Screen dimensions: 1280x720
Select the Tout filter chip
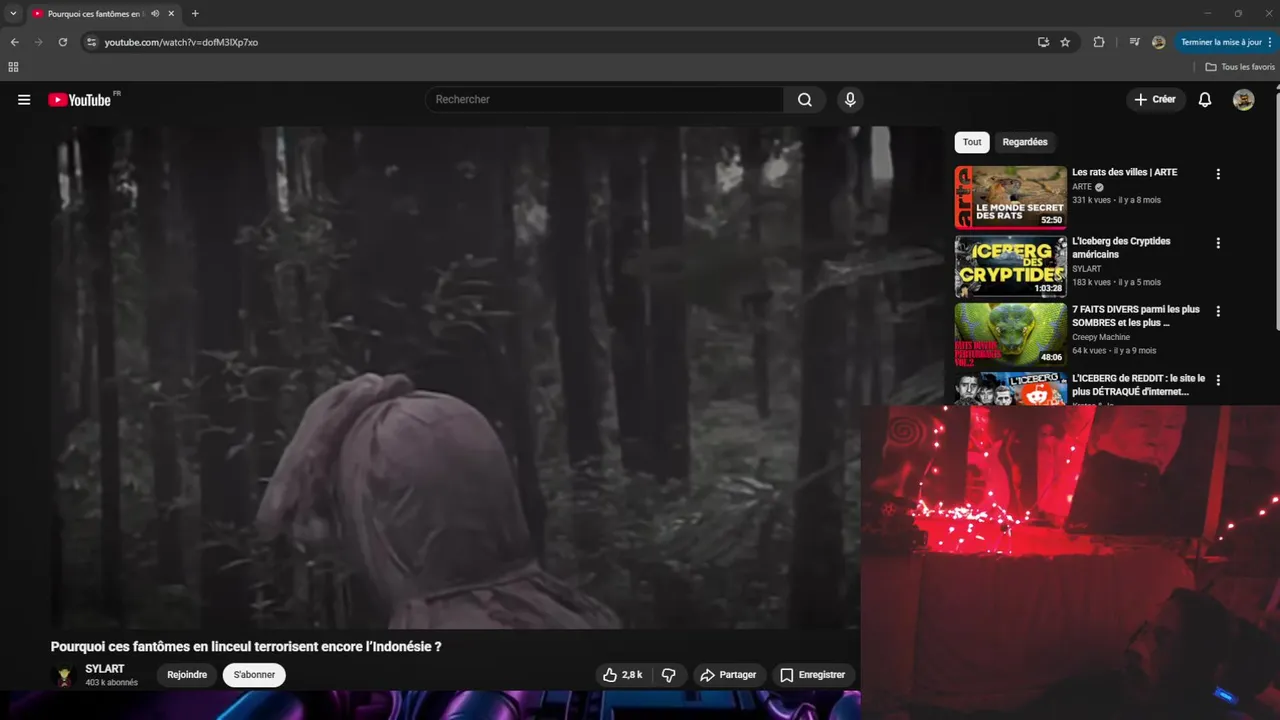pos(972,142)
